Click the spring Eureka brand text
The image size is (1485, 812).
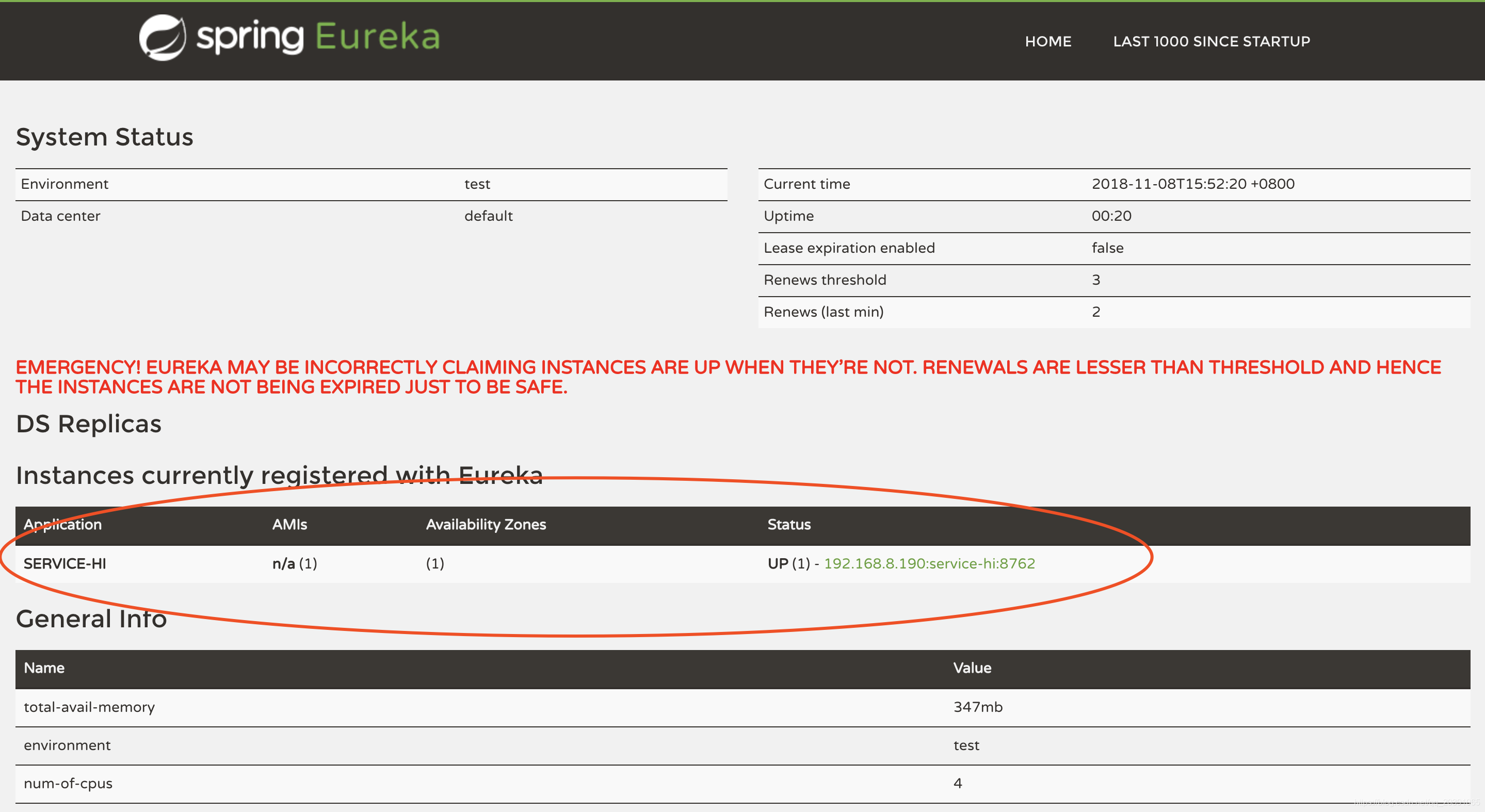(x=318, y=38)
